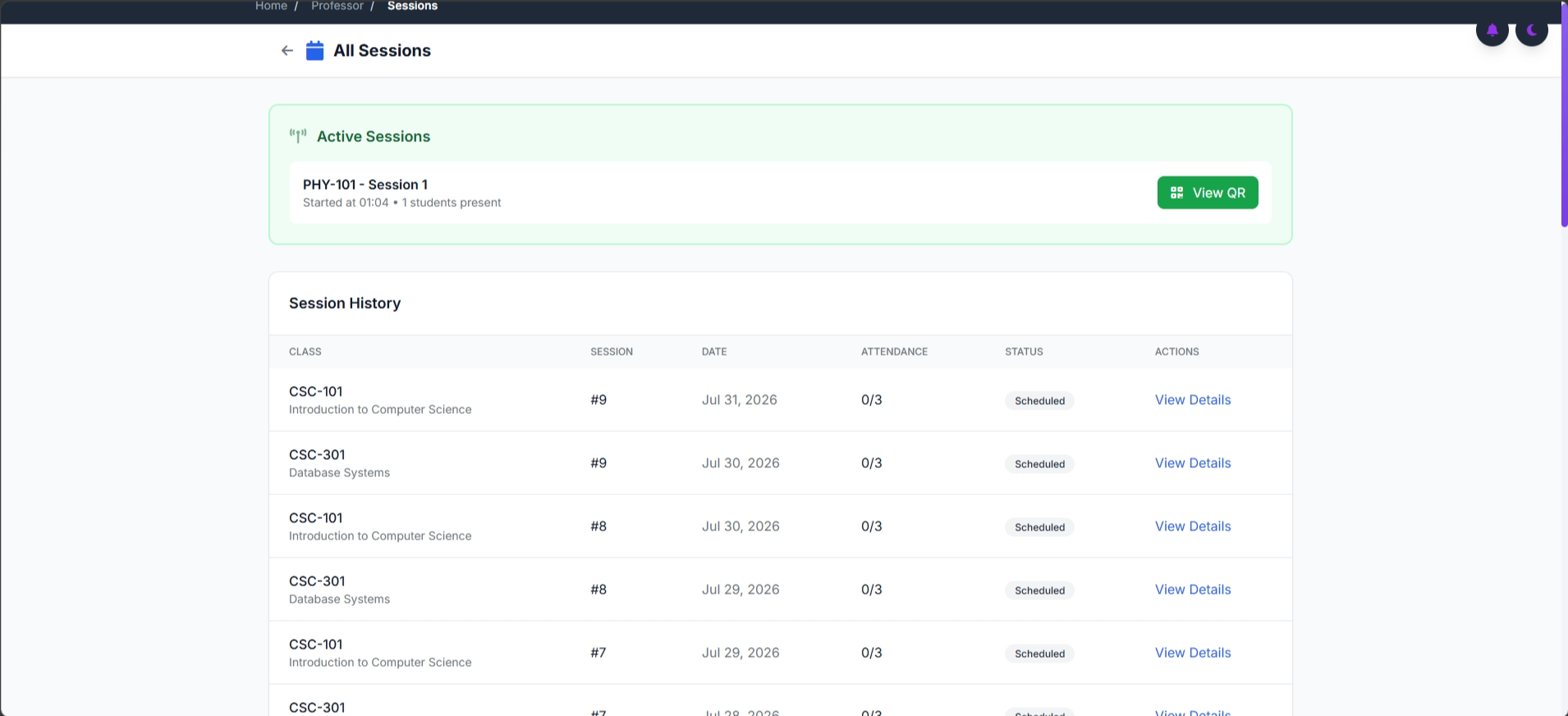The width and height of the screenshot is (1568, 716).
Task: View details for CSC-101 session #7
Action: (1192, 653)
